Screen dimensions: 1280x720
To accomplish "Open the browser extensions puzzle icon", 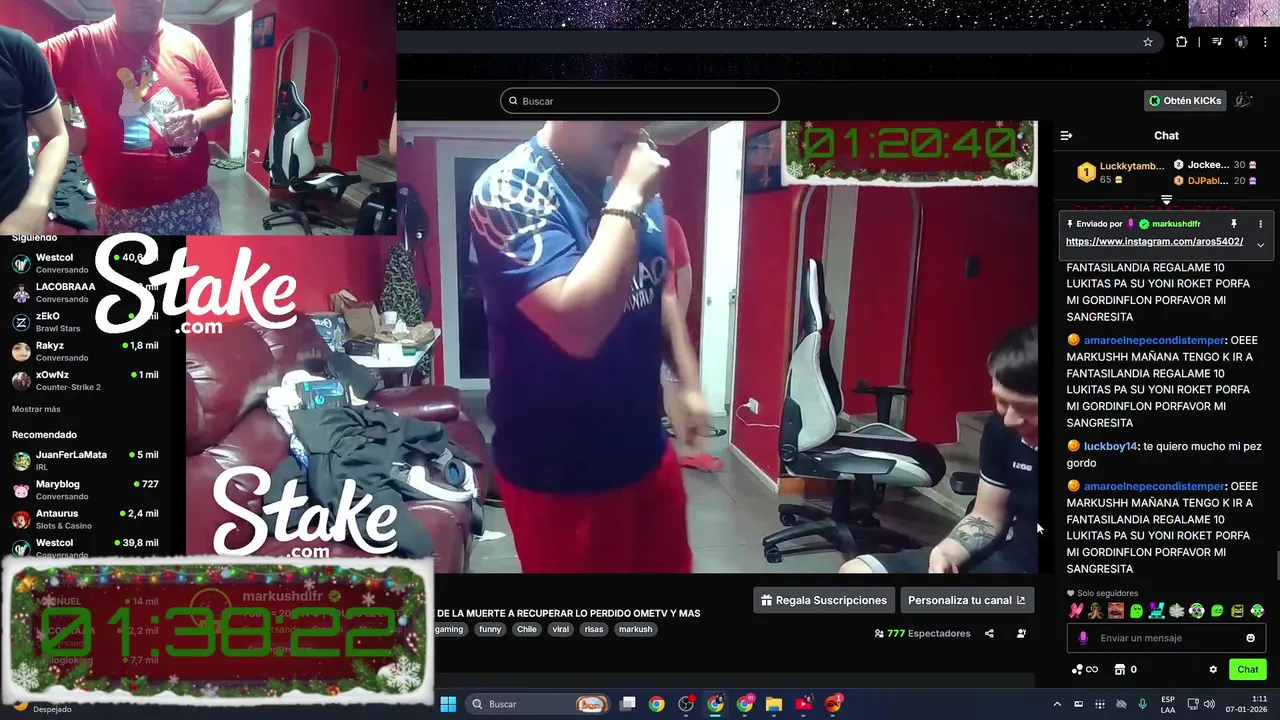I will pos(1182,42).
